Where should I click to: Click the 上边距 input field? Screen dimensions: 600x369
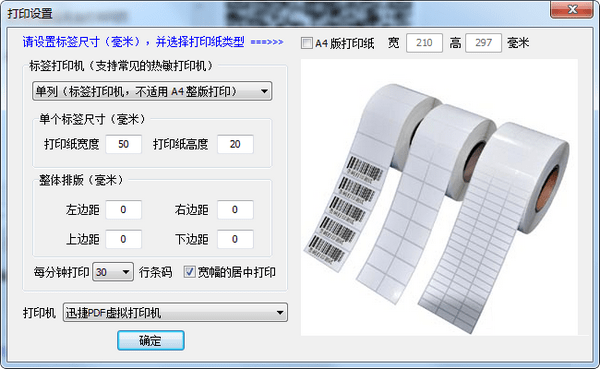coord(124,239)
